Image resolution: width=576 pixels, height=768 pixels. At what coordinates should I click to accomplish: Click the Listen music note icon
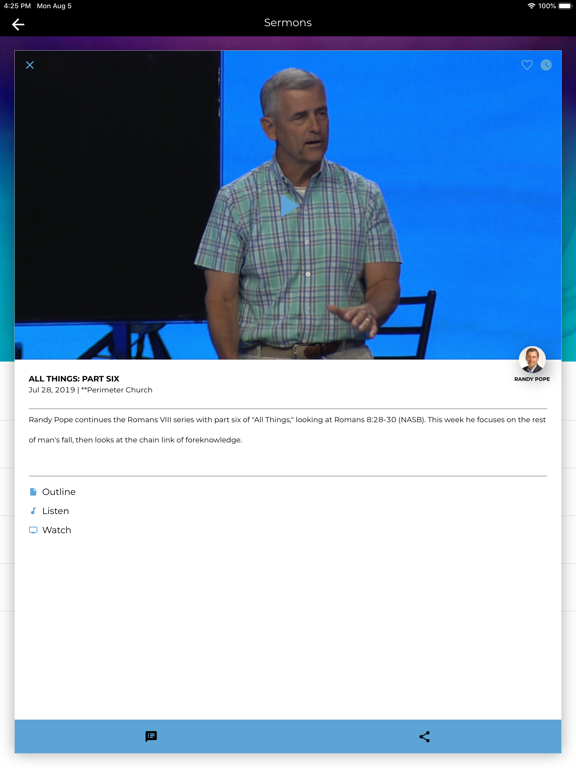(33, 511)
